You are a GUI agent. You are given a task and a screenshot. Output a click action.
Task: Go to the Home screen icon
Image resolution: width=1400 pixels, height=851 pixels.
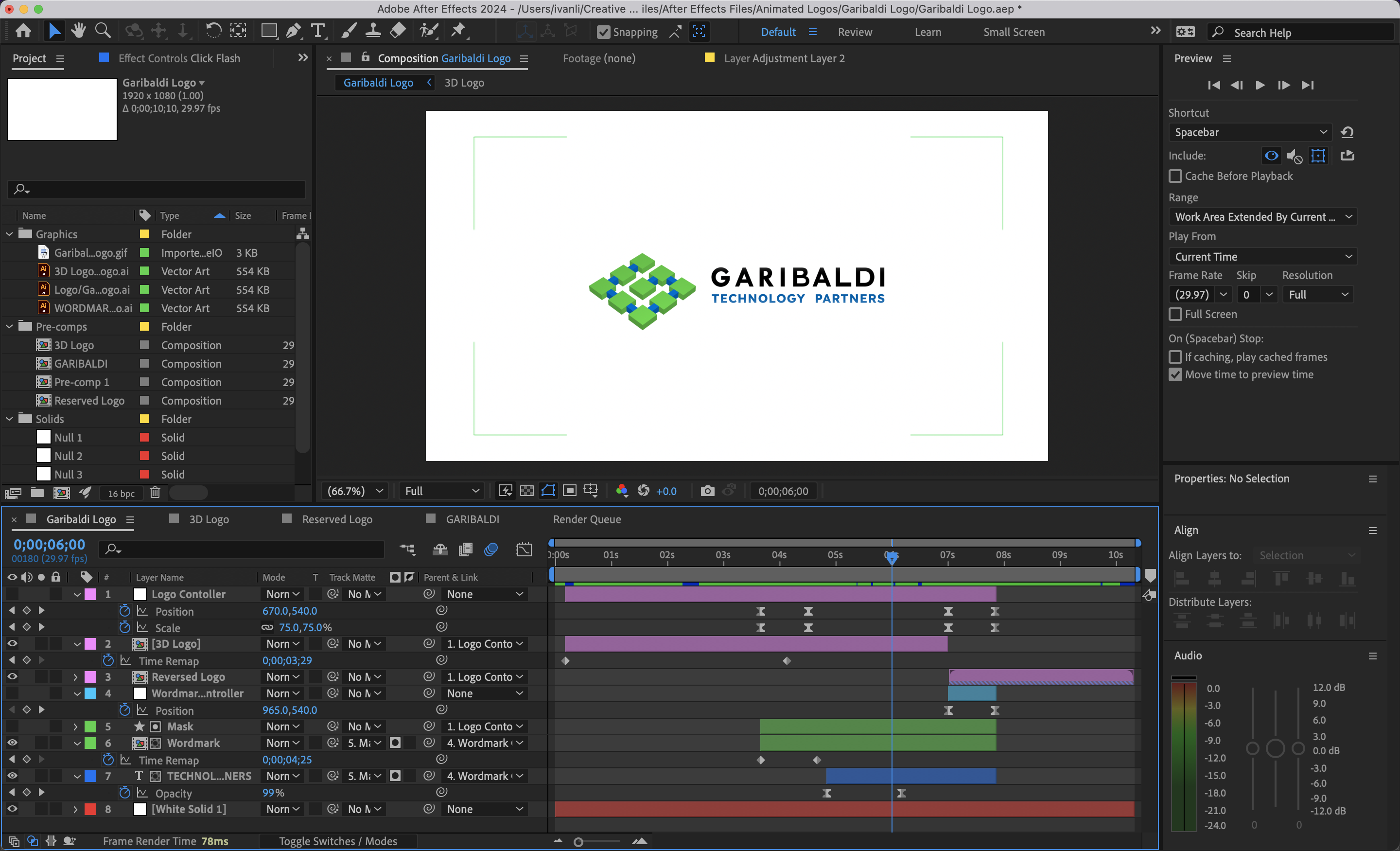tap(23, 31)
